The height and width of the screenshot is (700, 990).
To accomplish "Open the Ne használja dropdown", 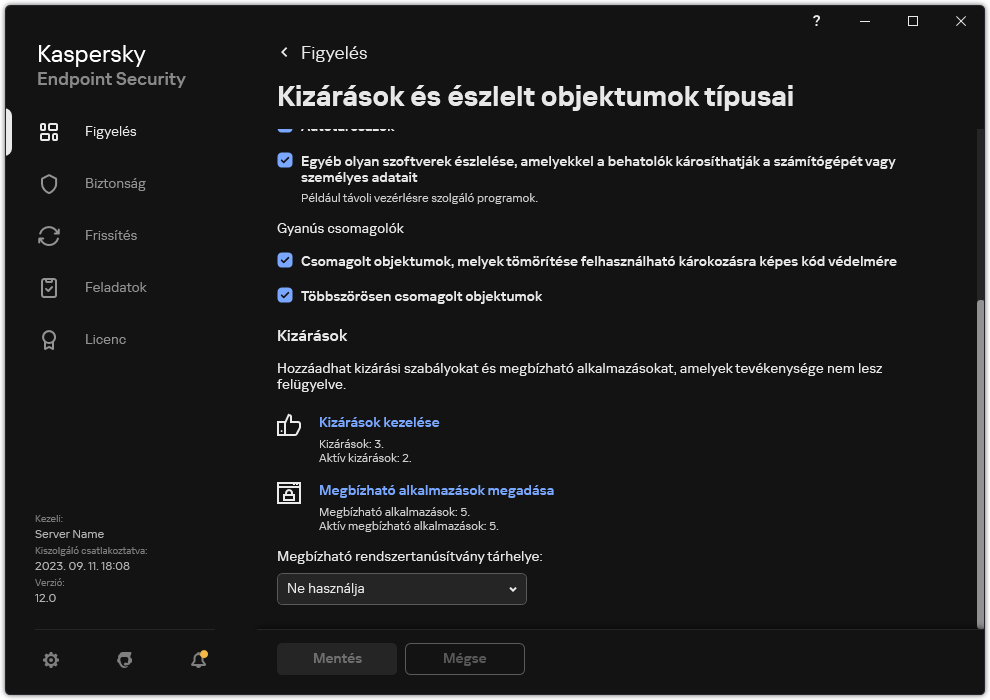I will tap(401, 589).
